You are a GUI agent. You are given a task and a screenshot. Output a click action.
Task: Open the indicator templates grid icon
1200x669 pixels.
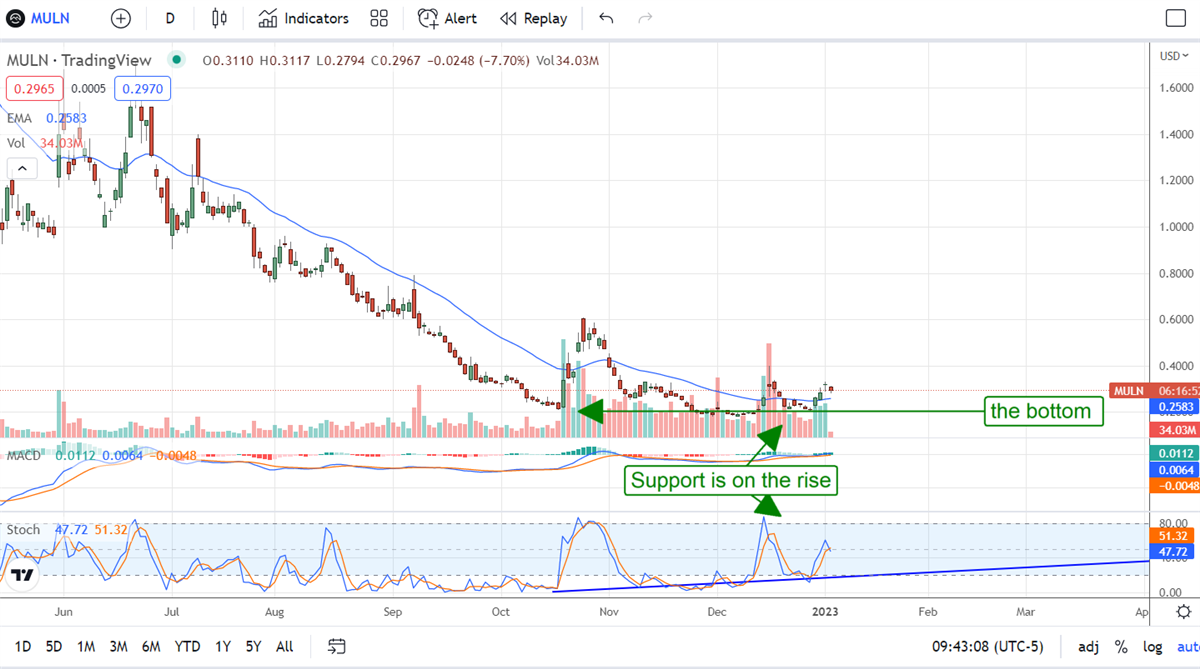click(x=379, y=18)
